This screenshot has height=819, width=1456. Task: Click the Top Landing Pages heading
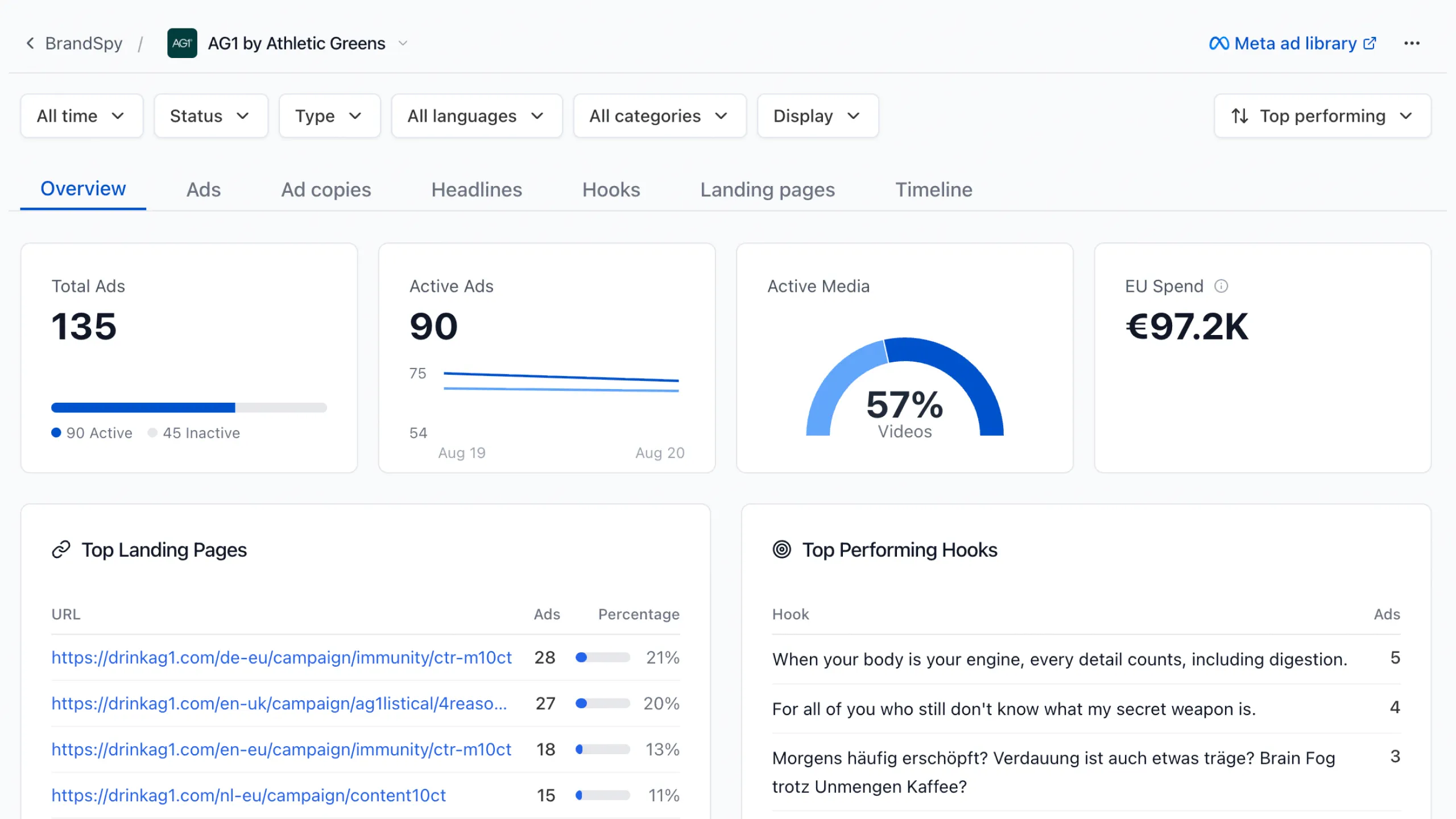pyautogui.click(x=164, y=550)
